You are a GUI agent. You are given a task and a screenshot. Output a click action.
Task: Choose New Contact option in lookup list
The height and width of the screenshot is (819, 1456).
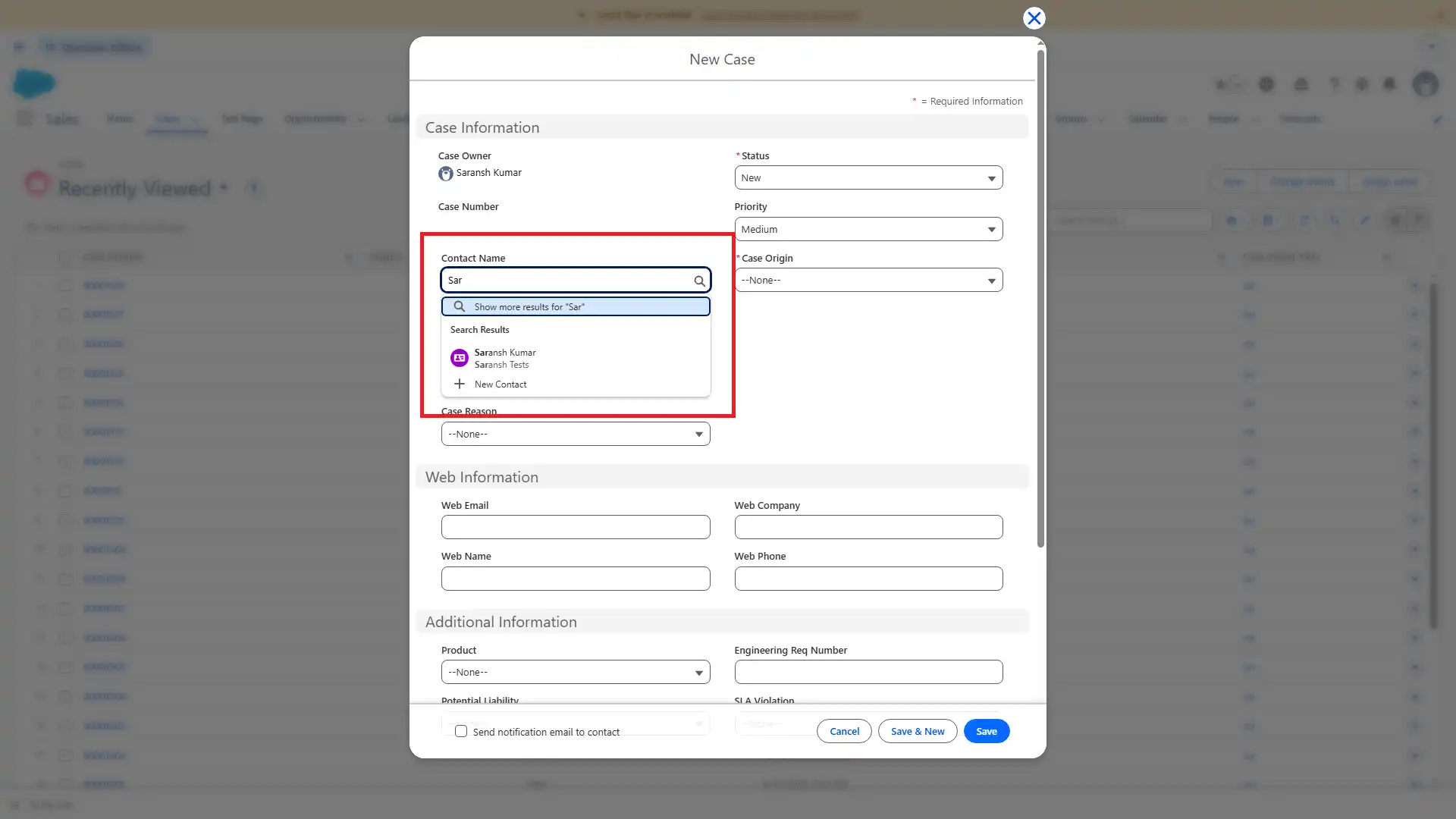pyautogui.click(x=576, y=384)
